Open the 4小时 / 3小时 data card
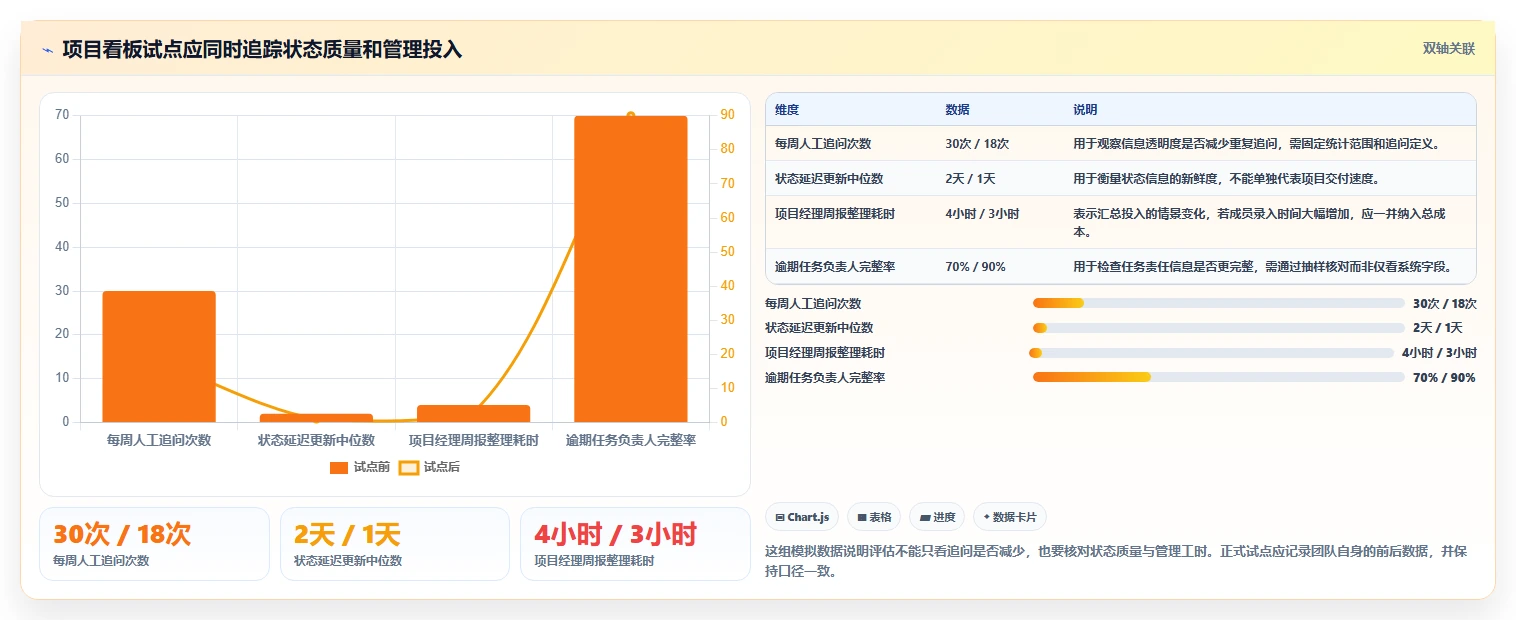Screen dimensions: 1516x620 [635, 544]
